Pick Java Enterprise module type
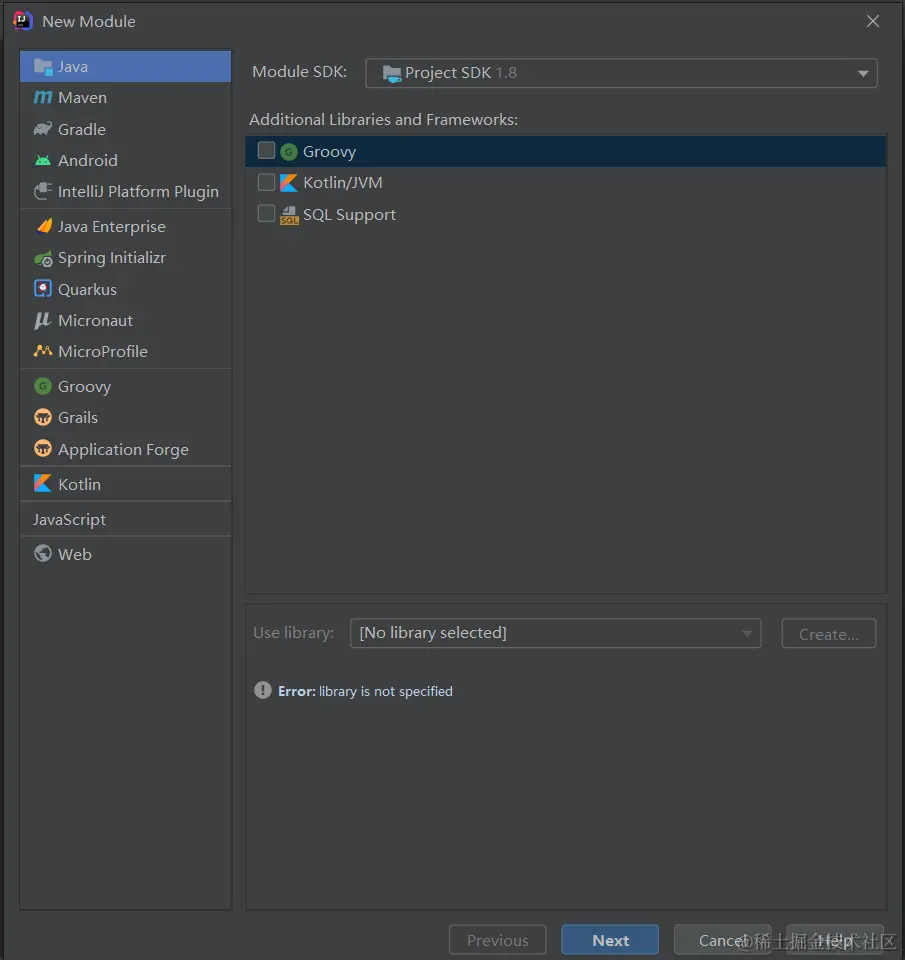The width and height of the screenshot is (905, 960). (126, 227)
